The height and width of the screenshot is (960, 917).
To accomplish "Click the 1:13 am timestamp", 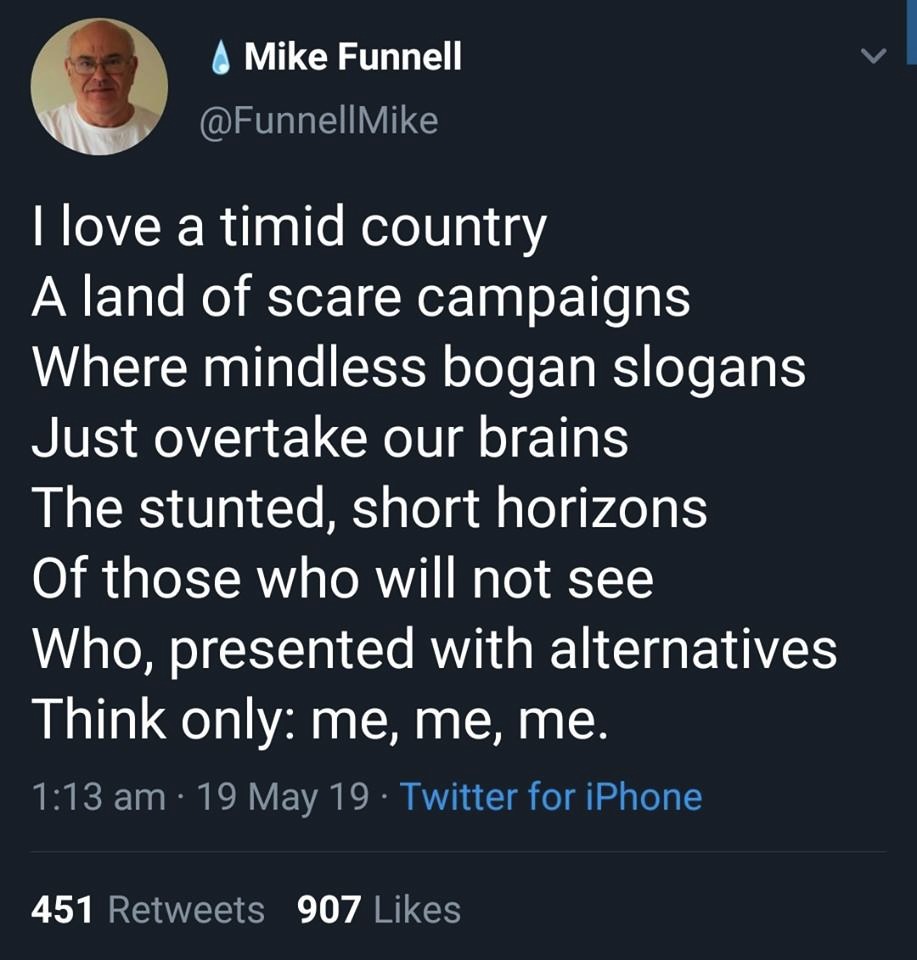I will pos(98,797).
